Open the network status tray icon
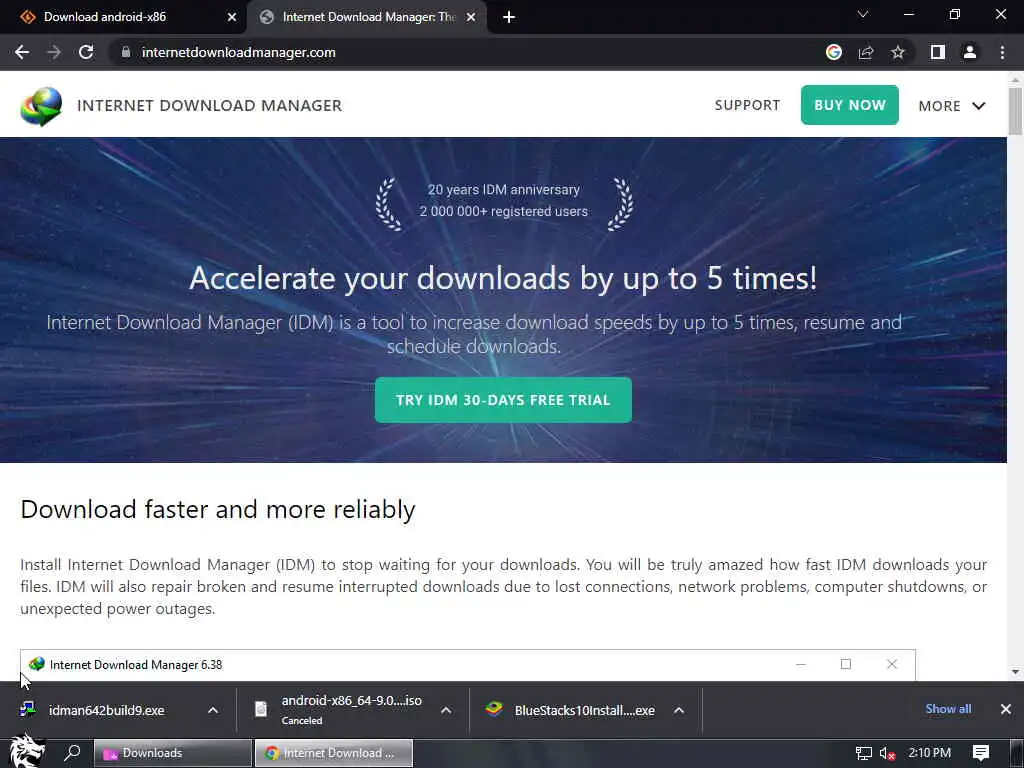 click(863, 754)
